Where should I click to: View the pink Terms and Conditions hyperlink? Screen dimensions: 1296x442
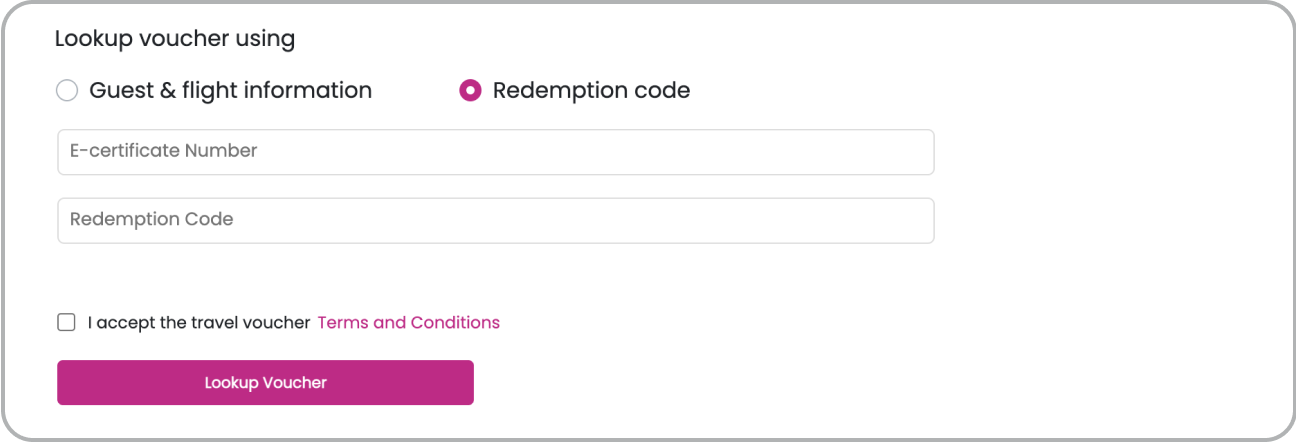(x=408, y=322)
